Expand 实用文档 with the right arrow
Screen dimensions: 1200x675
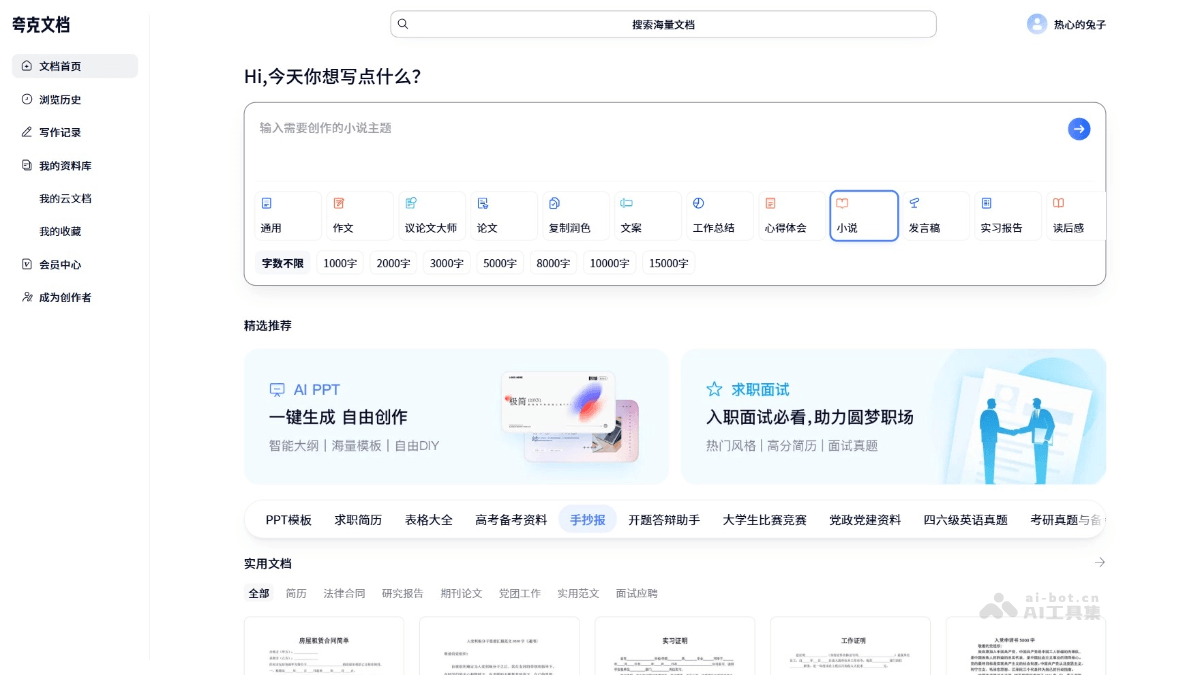pos(1099,563)
